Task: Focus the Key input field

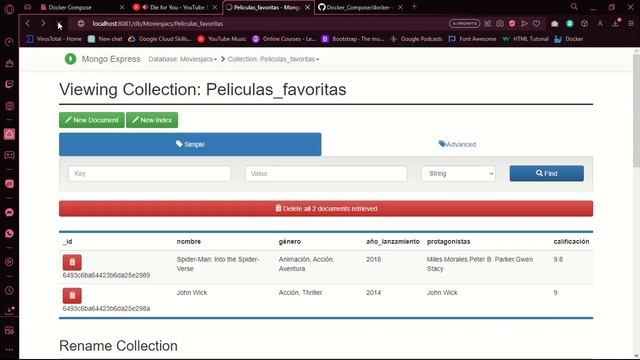Action: coord(149,173)
